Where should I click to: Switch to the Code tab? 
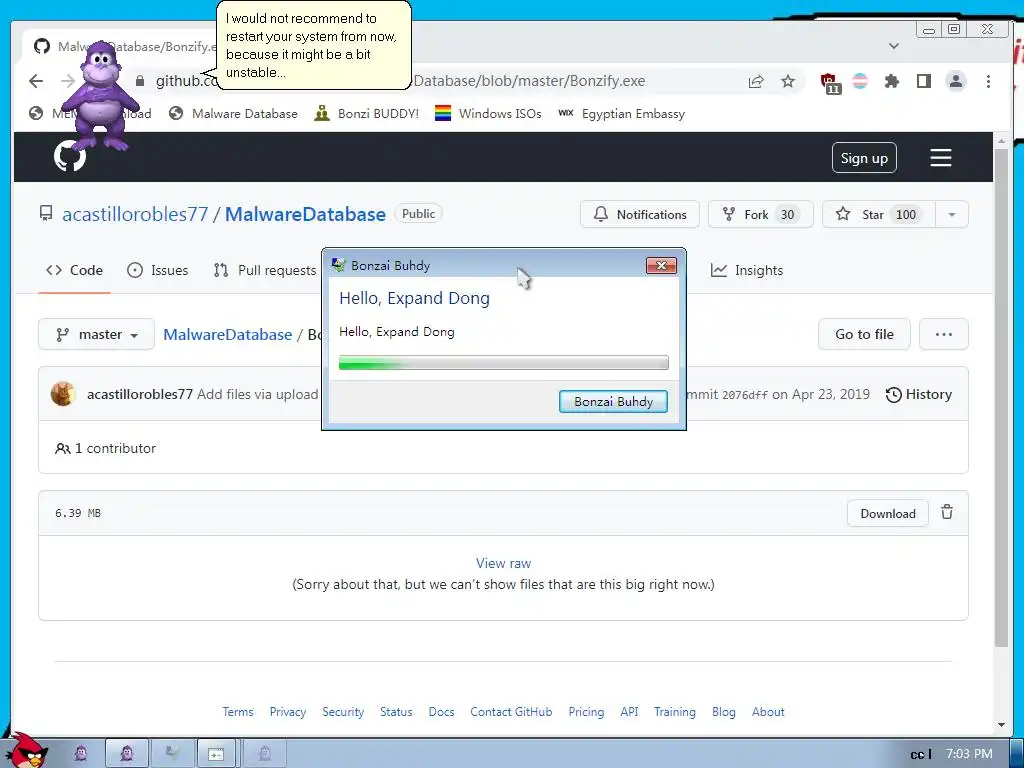coord(74,270)
